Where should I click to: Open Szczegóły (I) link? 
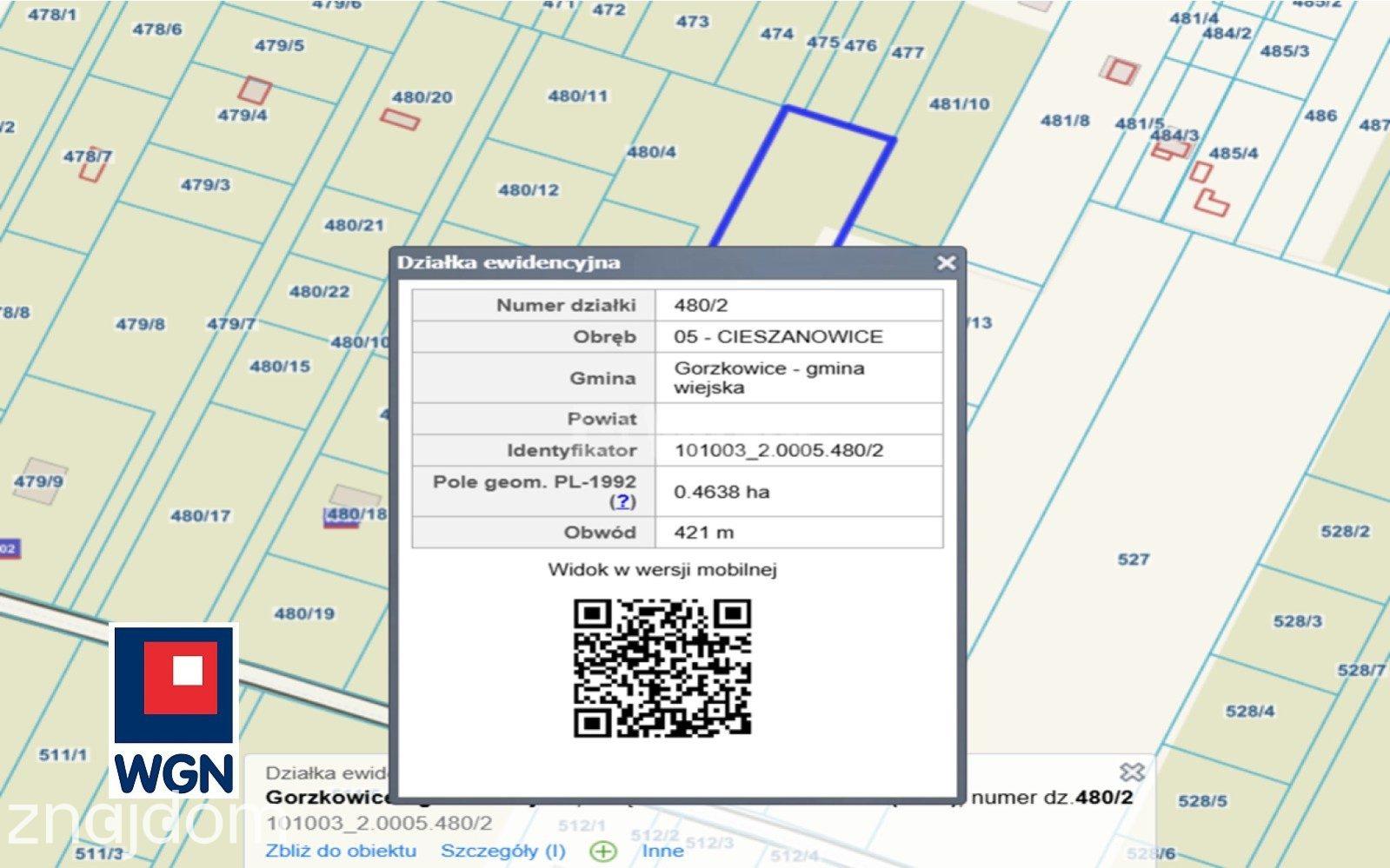(502, 851)
